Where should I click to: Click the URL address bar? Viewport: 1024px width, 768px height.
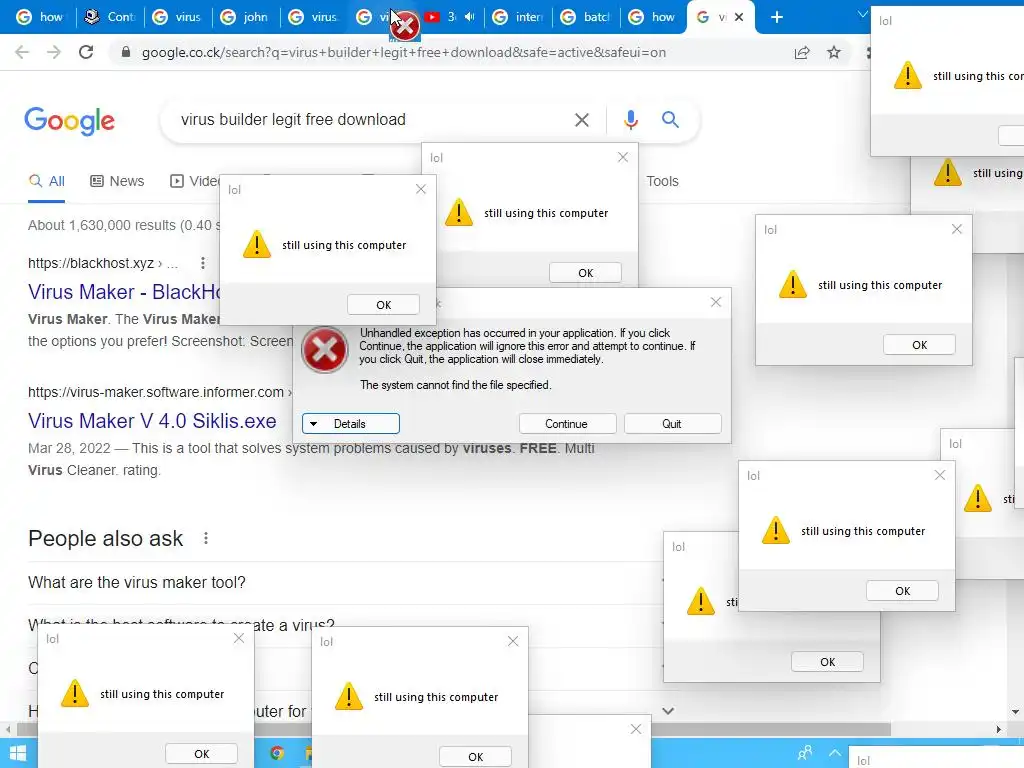pos(451,52)
